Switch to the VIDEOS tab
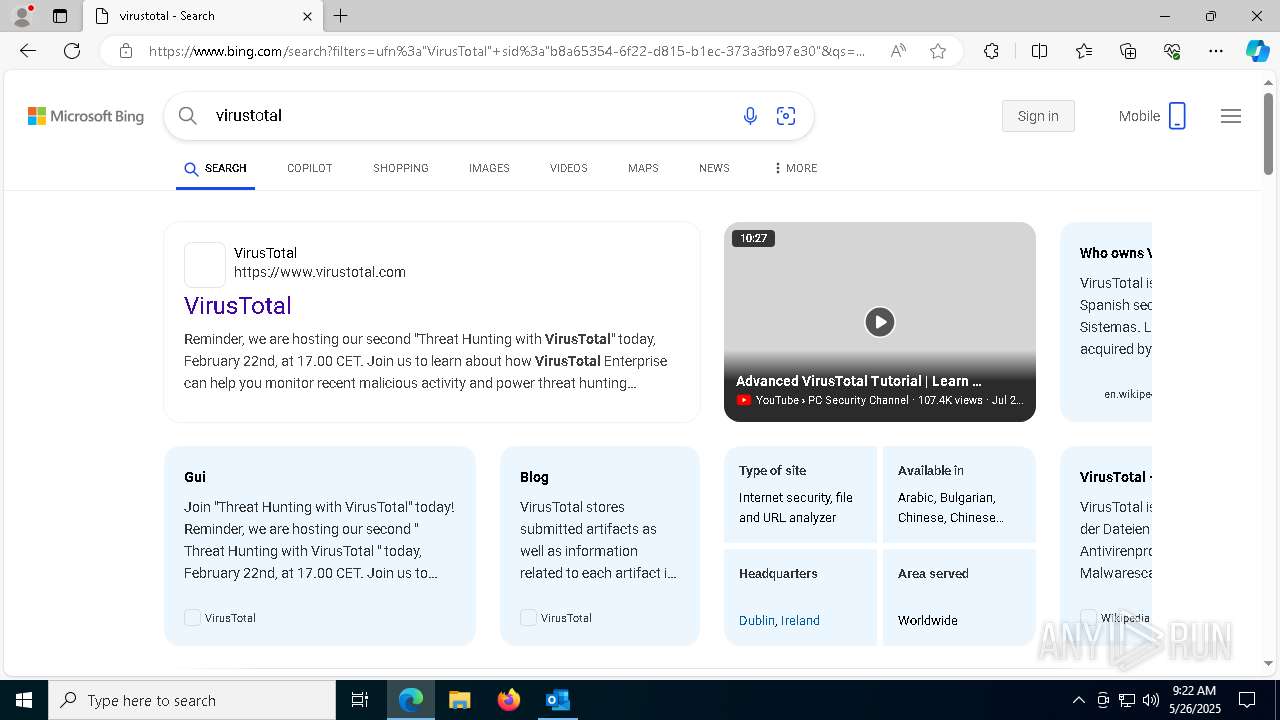The height and width of the screenshot is (720, 1280). (569, 168)
